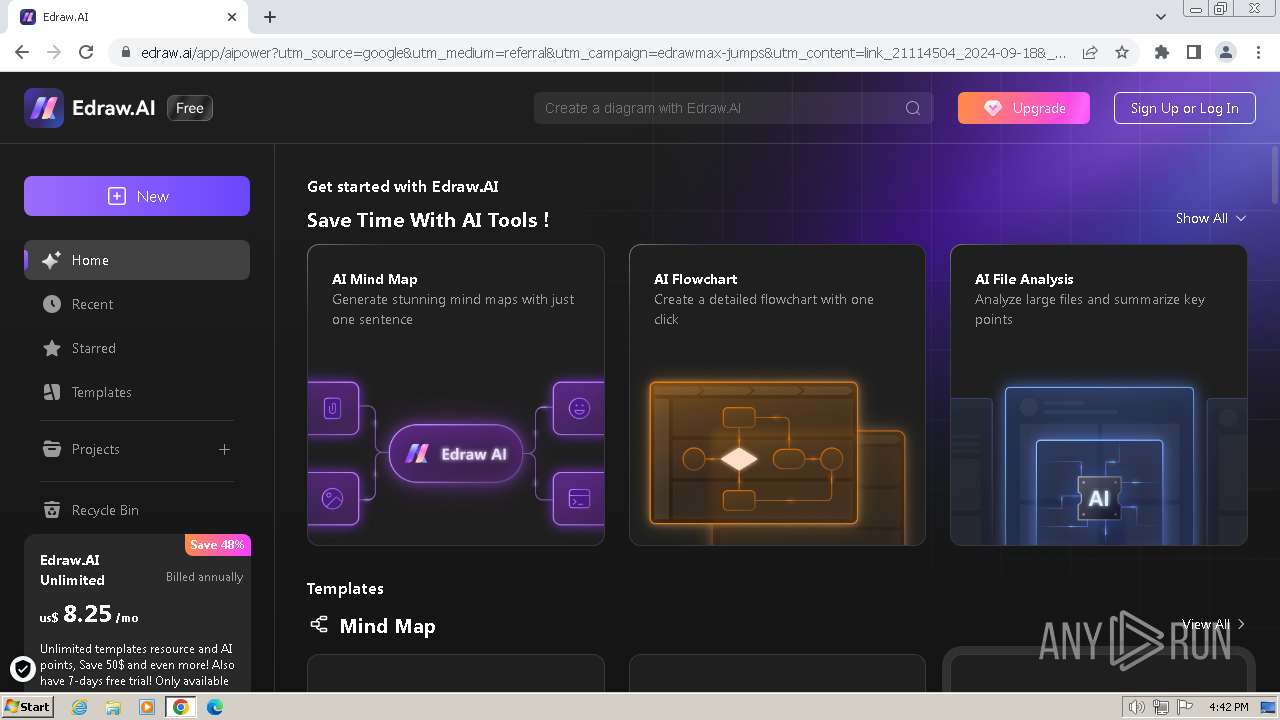Click Sign Up or Log In
The image size is (1280, 720).
pos(1184,108)
